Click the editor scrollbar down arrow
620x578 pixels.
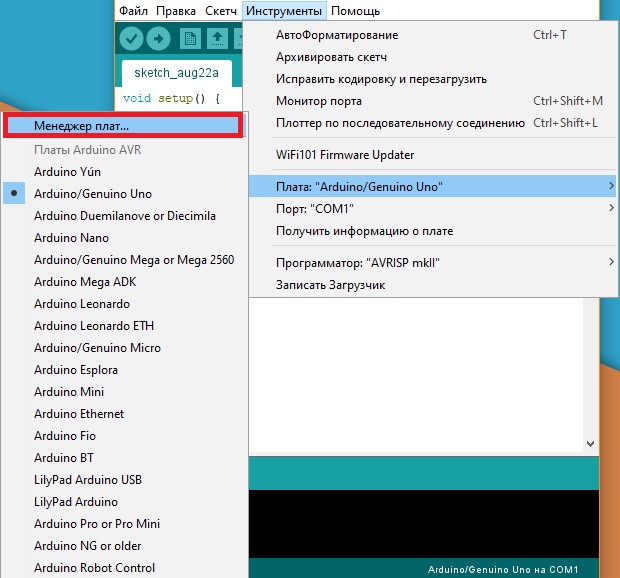pos(590,444)
